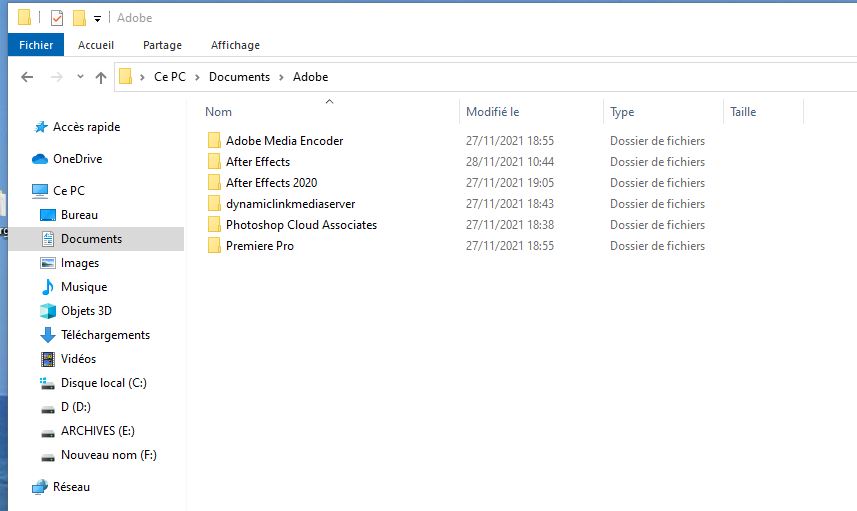Open the recent locations dropdown arrow
Screen dimensions: 857x511
tap(80, 77)
